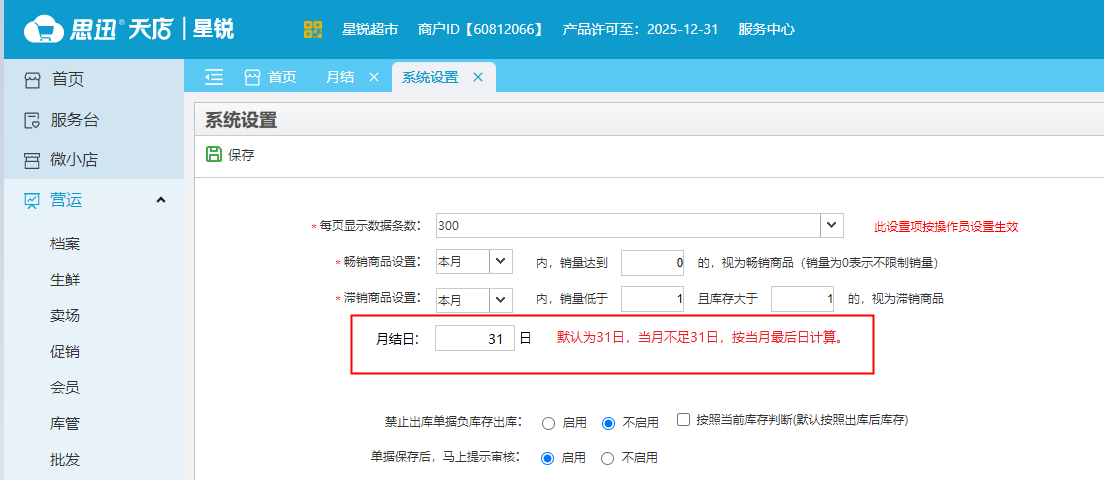Click 保存 to save settings

242,155
